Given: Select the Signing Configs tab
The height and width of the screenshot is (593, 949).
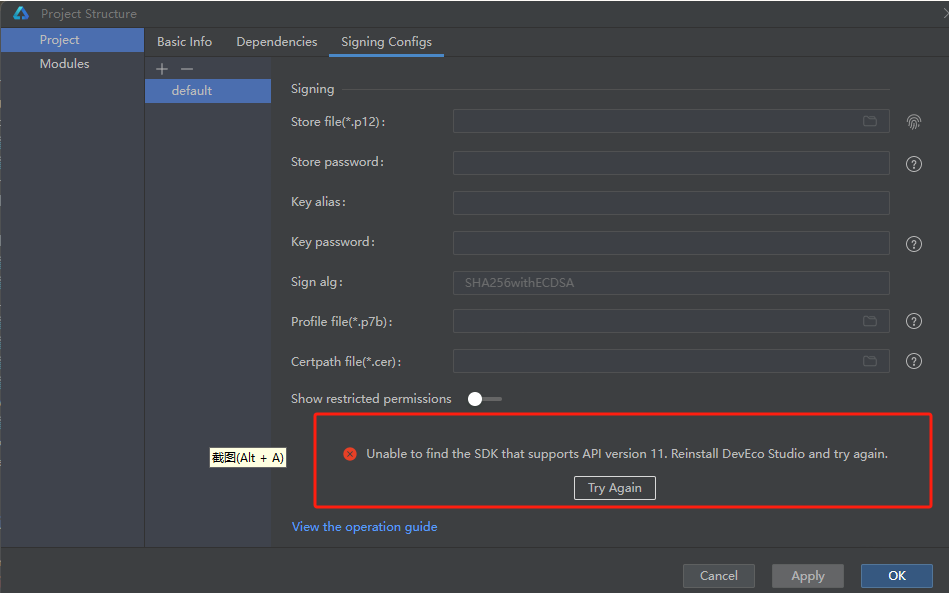Looking at the screenshot, I should click(386, 42).
